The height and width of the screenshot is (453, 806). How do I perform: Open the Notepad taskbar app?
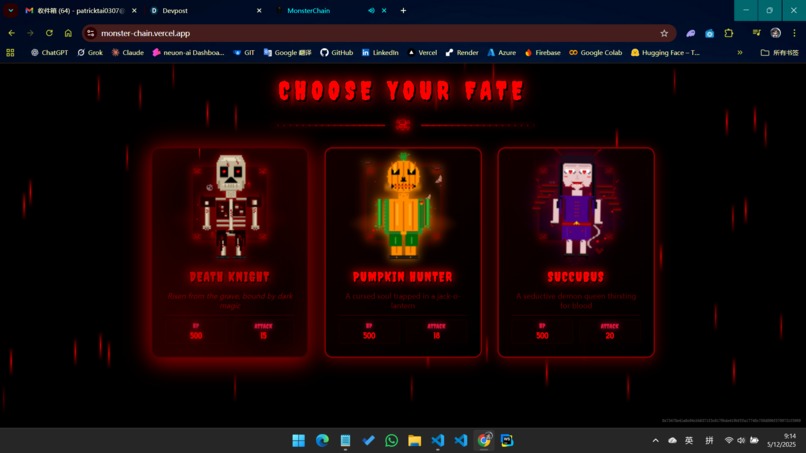click(x=345, y=441)
